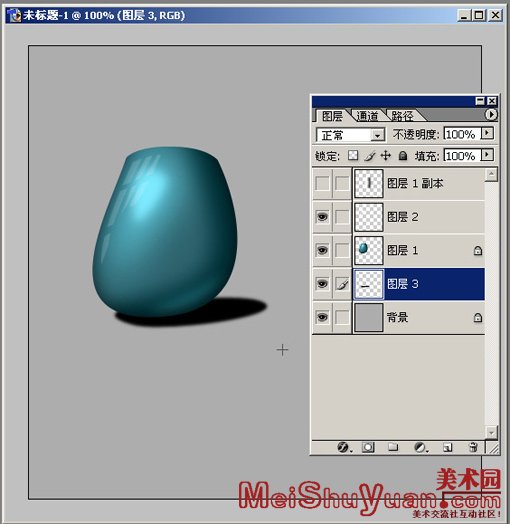Expand the 不透明度 opacity slider arrow
Viewport: 510px width, 524px height.
(x=487, y=133)
